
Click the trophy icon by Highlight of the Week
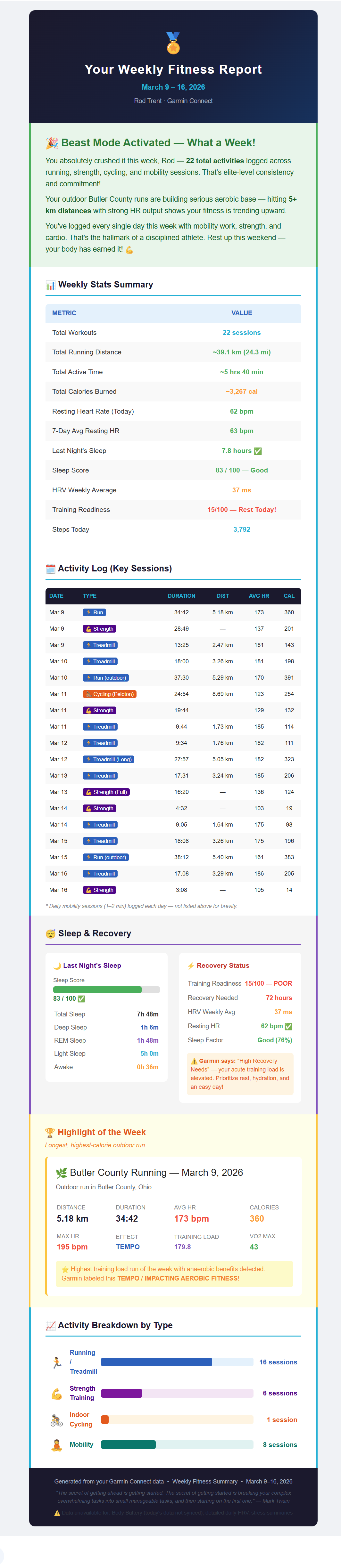coord(50,1132)
